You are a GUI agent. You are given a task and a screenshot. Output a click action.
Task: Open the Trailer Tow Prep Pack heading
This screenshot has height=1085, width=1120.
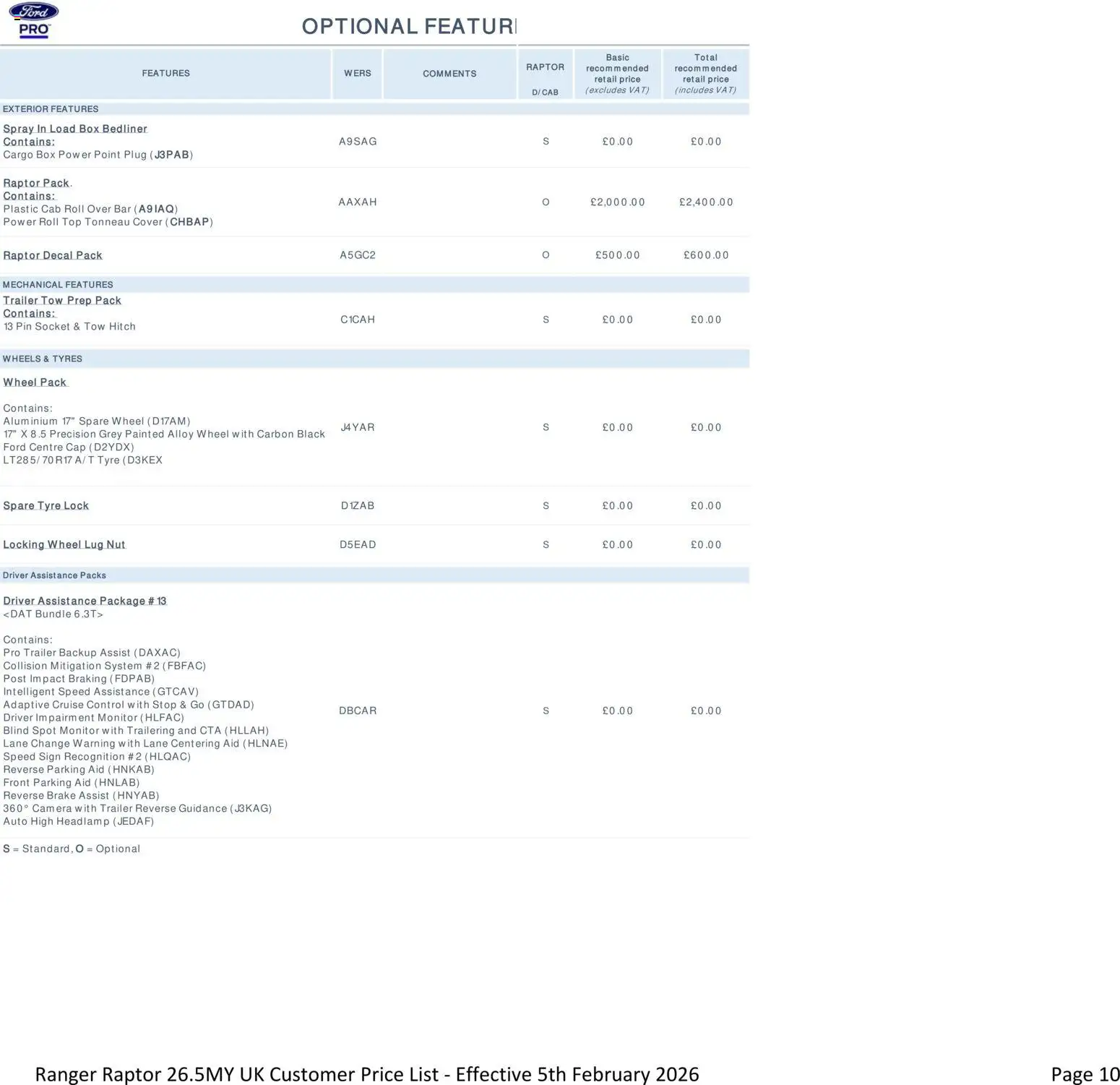tap(62, 301)
